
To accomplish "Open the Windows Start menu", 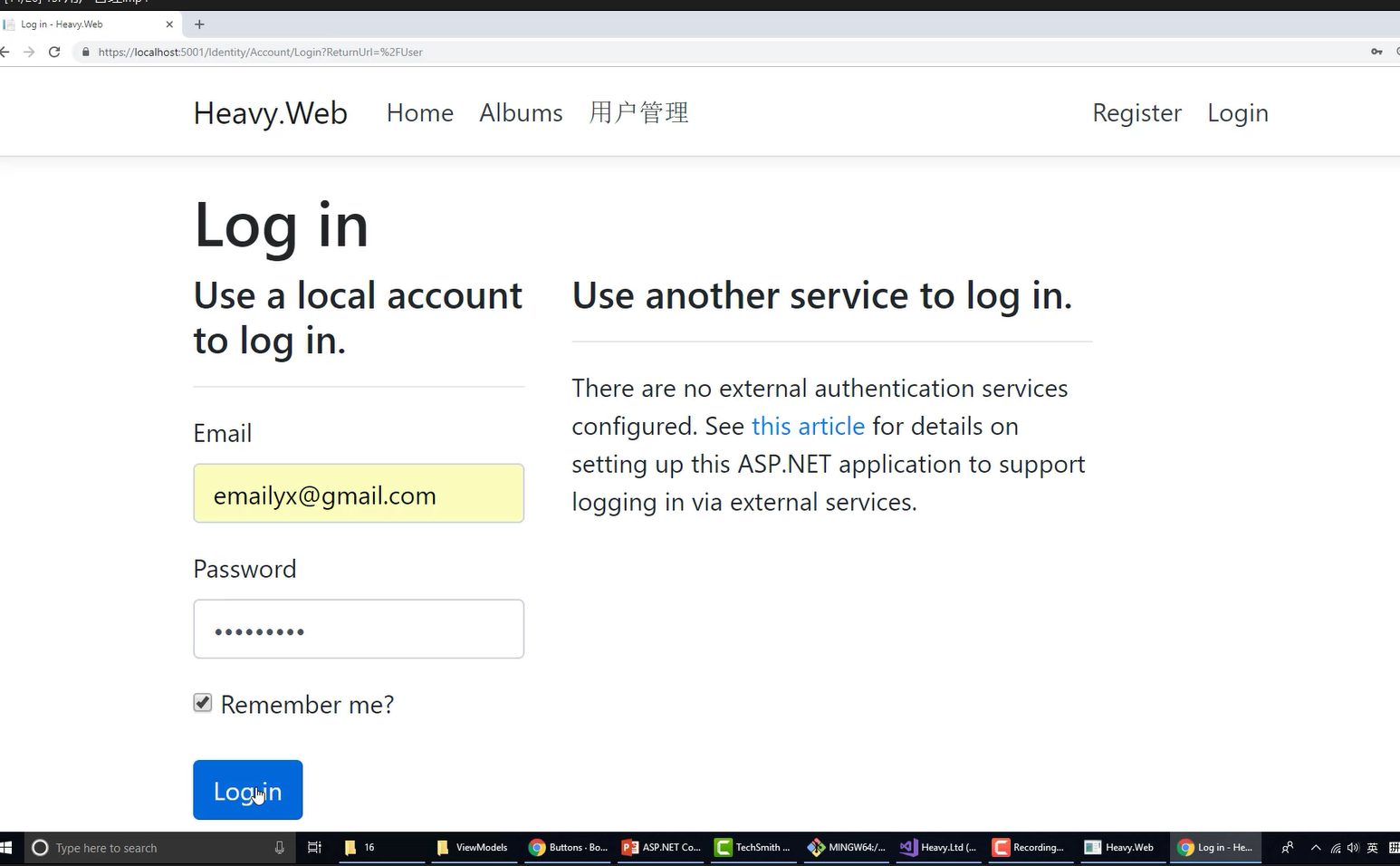I will click(6, 848).
